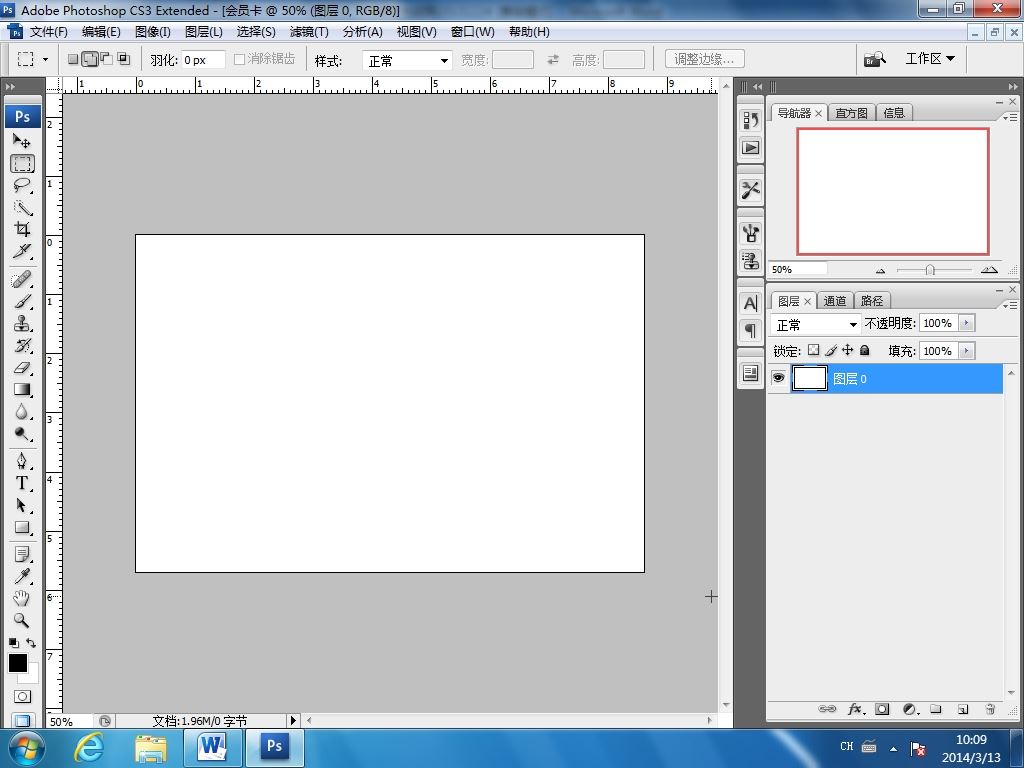Select the Zoom magnifier tool

point(22,620)
